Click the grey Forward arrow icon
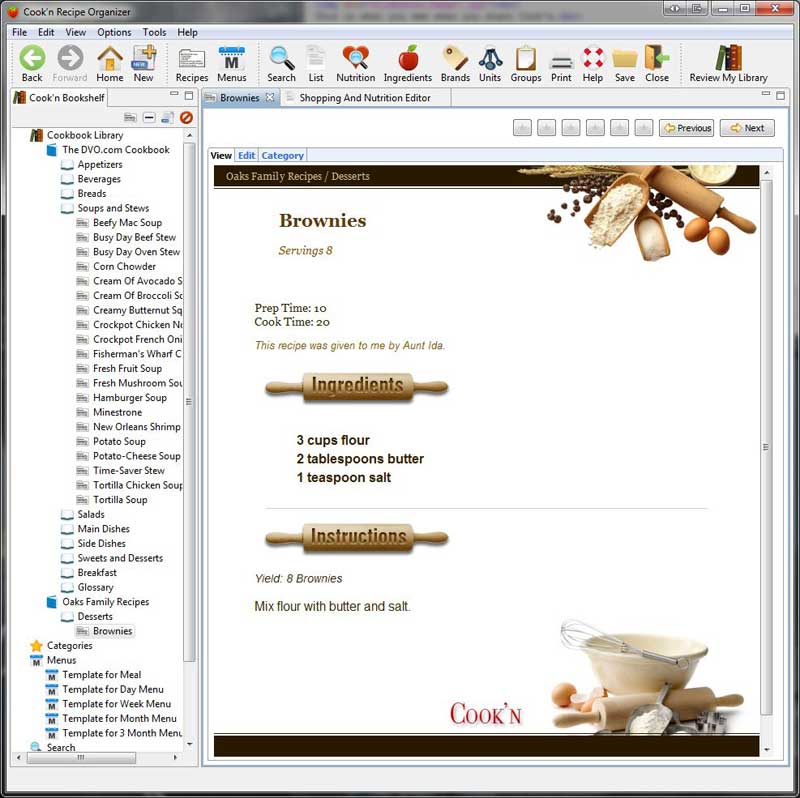Screen dimensions: 800x798 [70, 63]
